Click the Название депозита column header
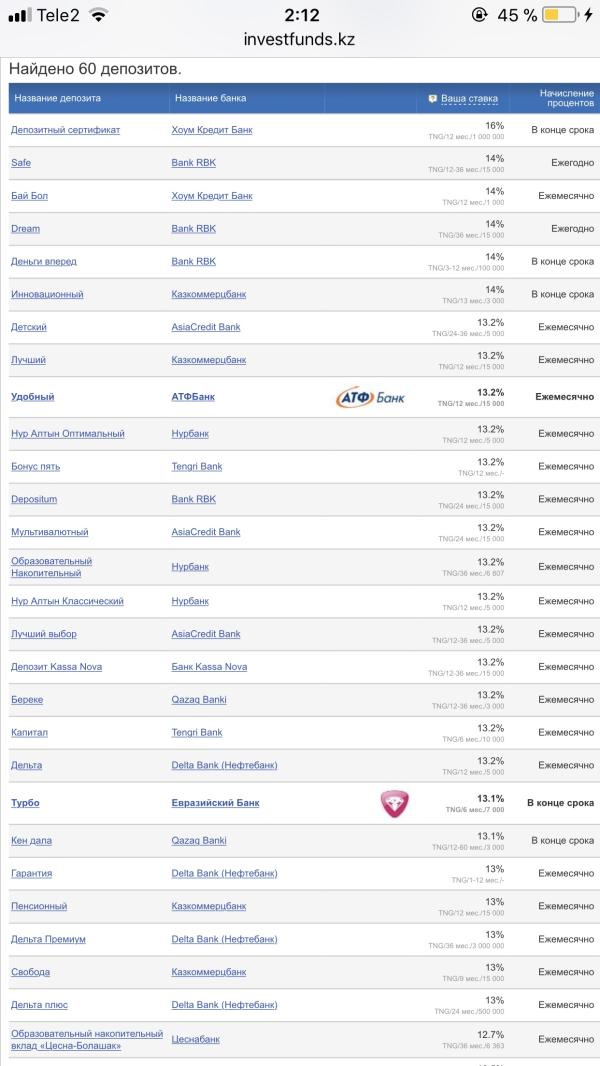600x1066 pixels. click(58, 98)
